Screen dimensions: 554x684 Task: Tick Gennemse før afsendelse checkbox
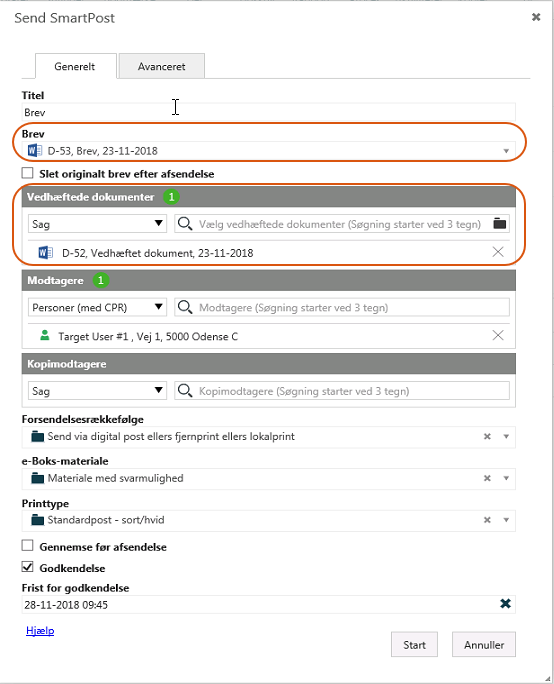[27, 546]
